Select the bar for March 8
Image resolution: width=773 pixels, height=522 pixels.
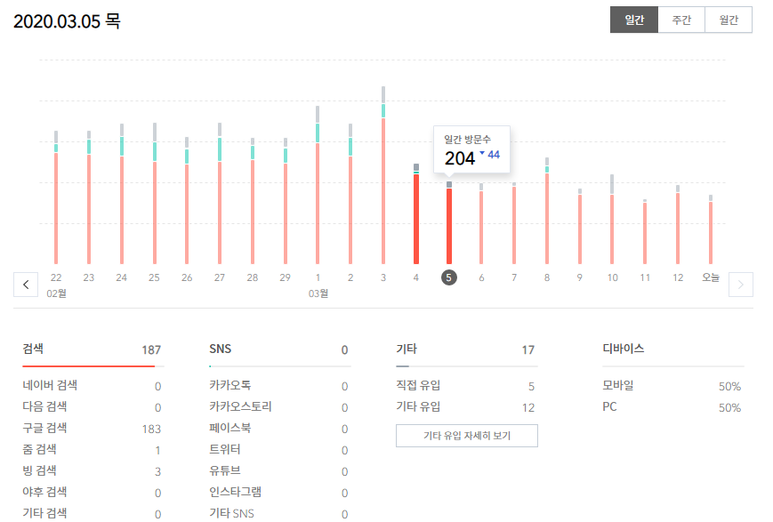coord(547,211)
